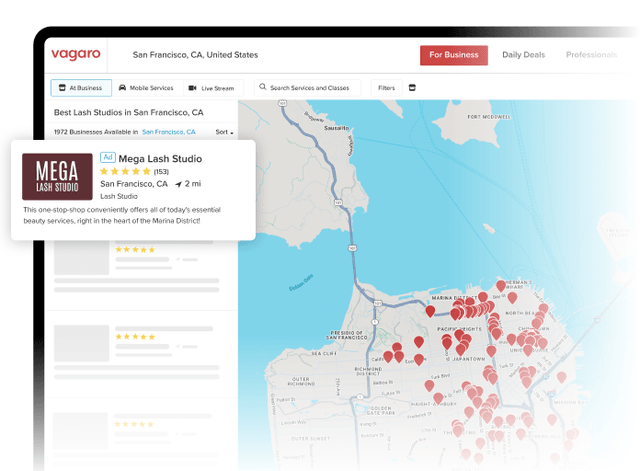640x471 pixels.
Task: Open the Sort dropdown
Action: click(224, 132)
